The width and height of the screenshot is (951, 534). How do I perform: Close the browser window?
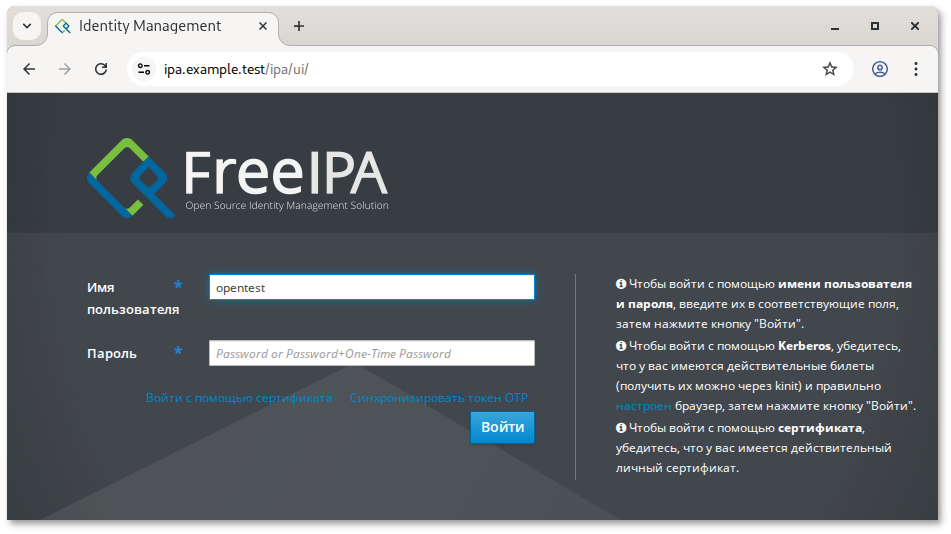tap(915, 26)
